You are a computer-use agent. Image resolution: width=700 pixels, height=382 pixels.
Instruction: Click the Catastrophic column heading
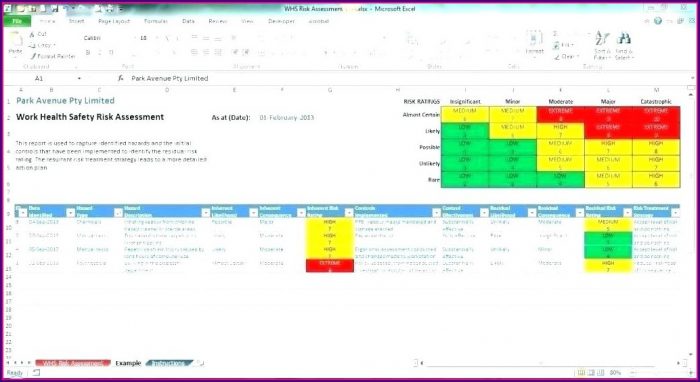coord(656,102)
